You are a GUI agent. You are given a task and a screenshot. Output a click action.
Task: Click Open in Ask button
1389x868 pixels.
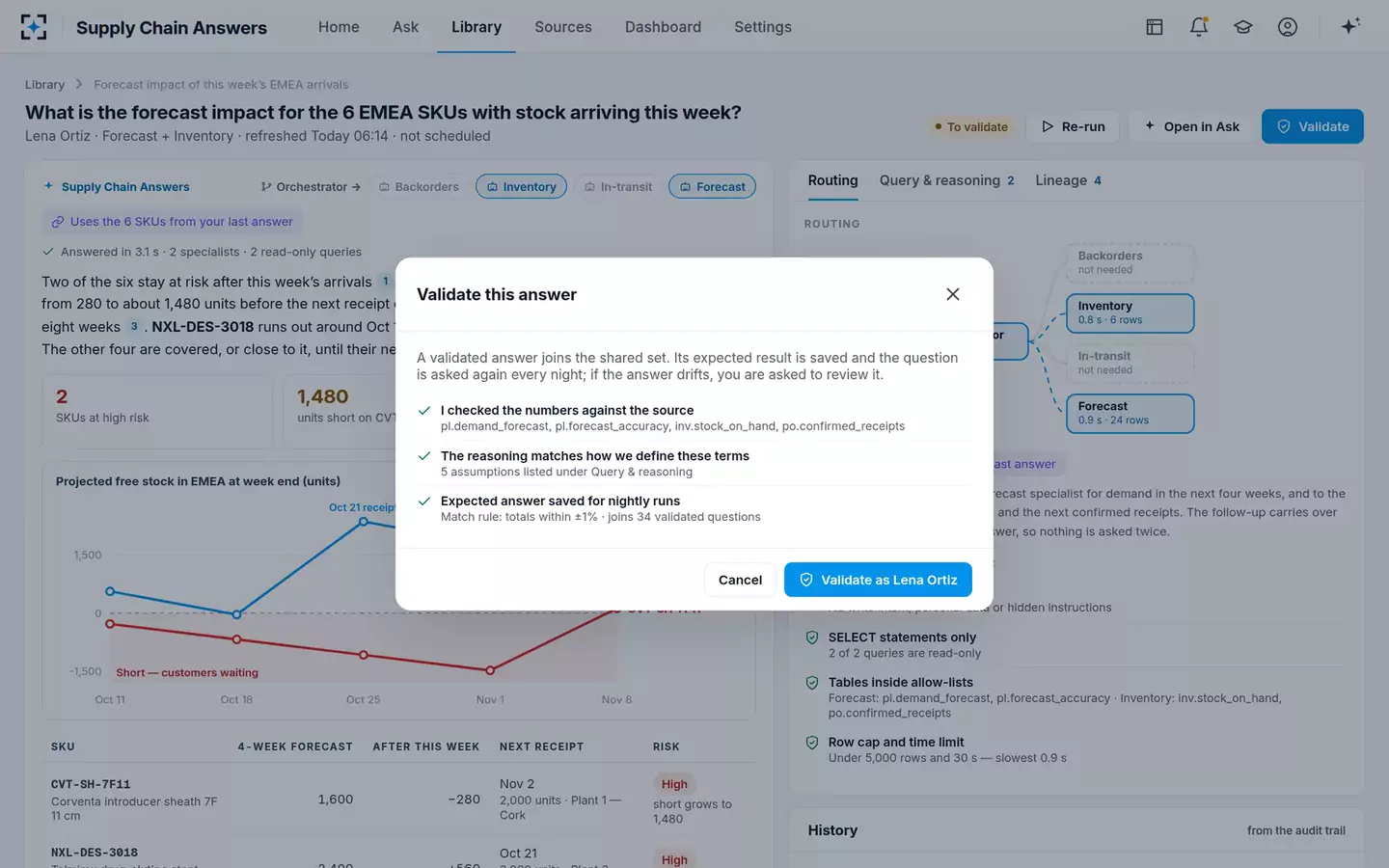(x=1191, y=126)
